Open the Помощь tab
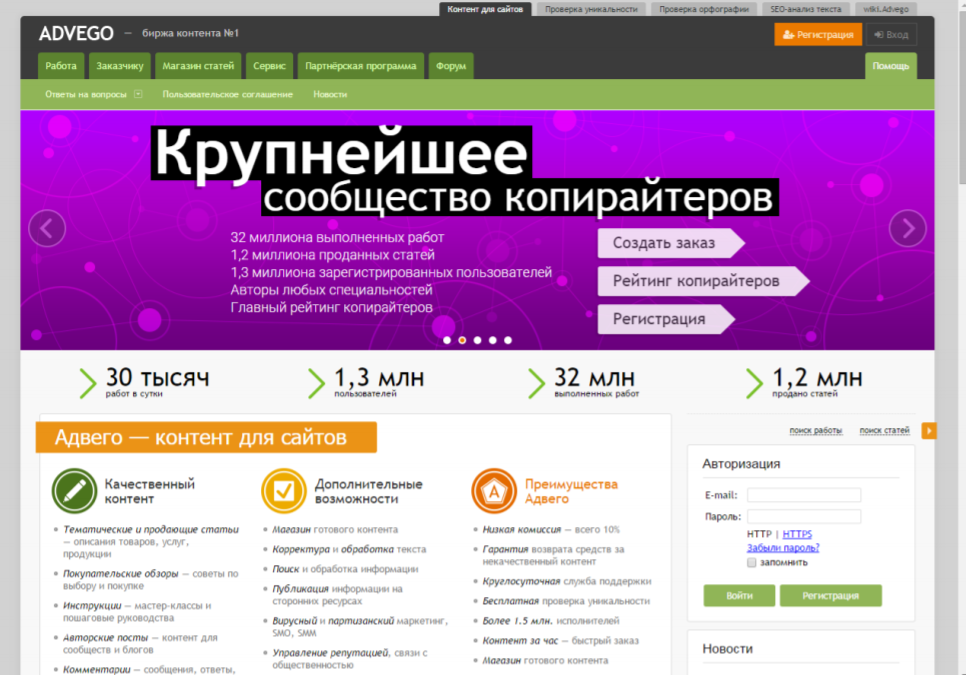 [x=891, y=66]
